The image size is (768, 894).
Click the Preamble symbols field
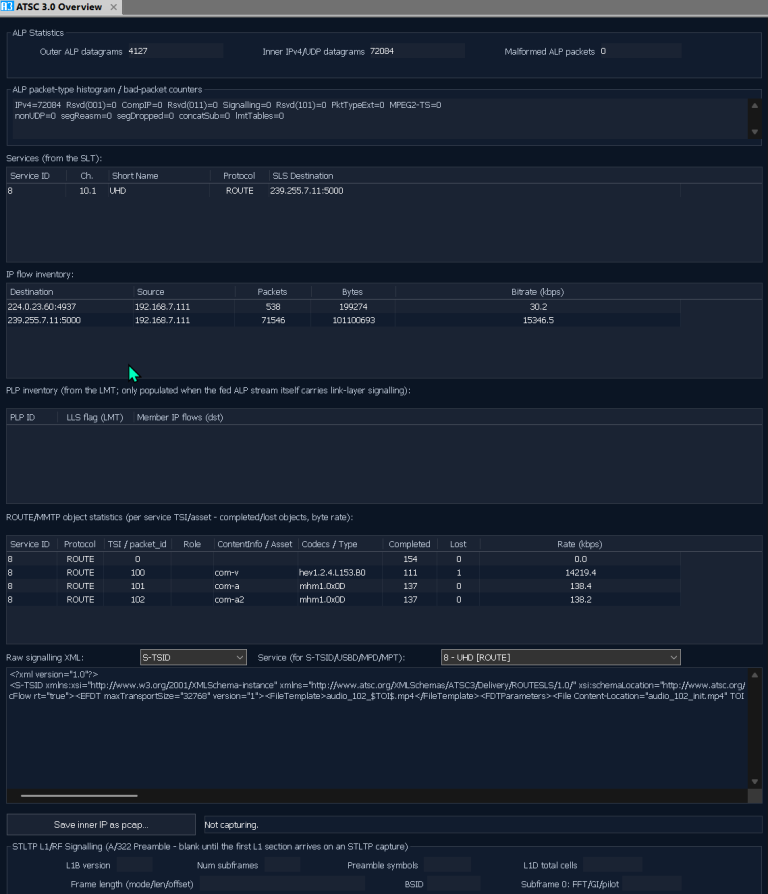[447, 865]
